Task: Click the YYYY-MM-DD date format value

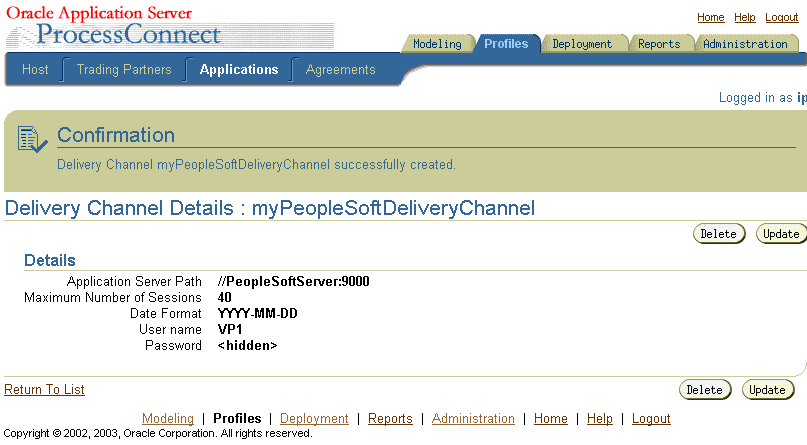Action: pyautogui.click(x=257, y=313)
